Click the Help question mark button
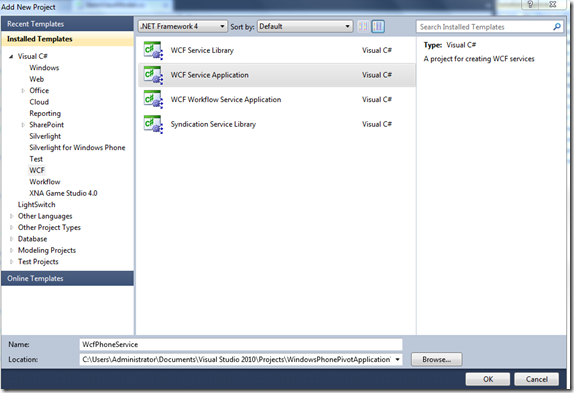The width and height of the screenshot is (574, 393). (530, 4)
